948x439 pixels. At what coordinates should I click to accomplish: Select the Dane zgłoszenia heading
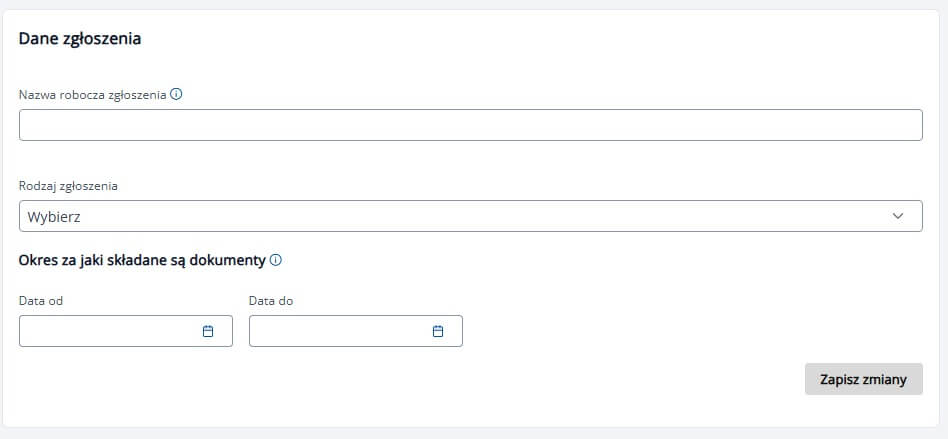[80, 39]
